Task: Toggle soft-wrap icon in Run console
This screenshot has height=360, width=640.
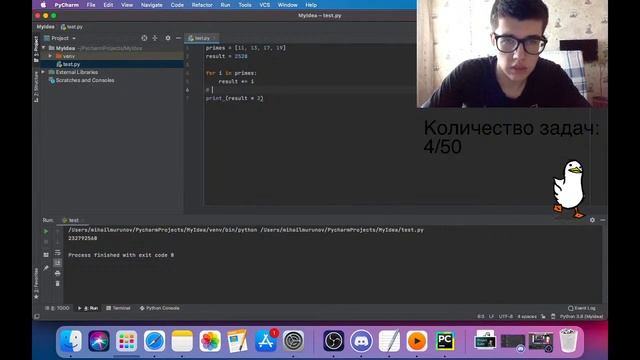Action: tap(58, 253)
